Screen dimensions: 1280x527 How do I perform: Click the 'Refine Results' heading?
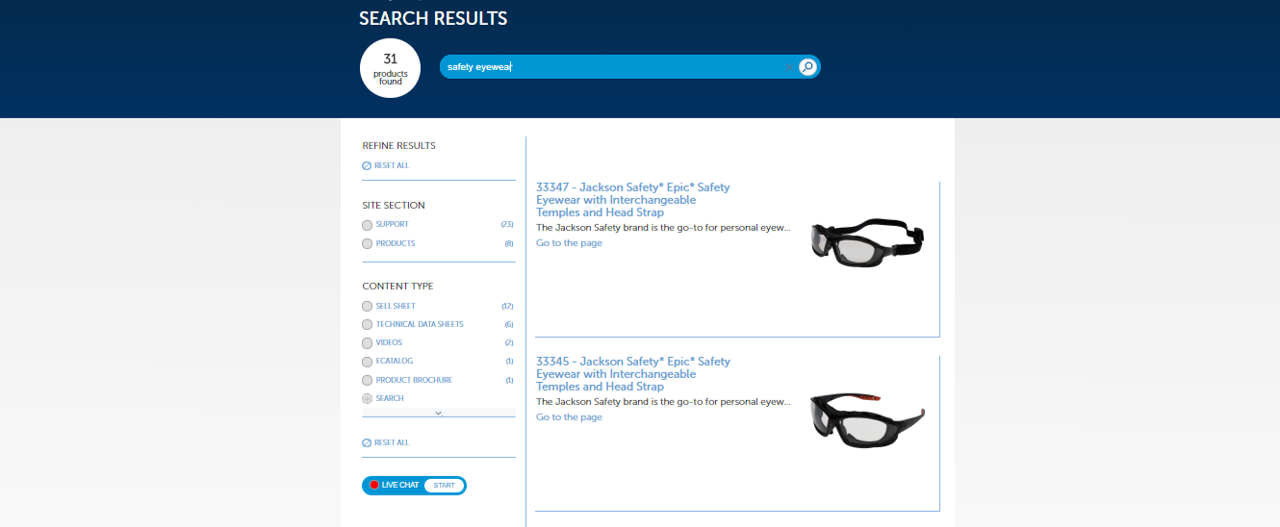point(399,146)
